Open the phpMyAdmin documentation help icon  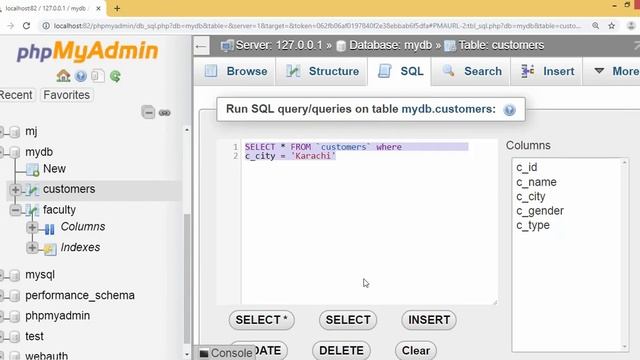[x=81, y=76]
